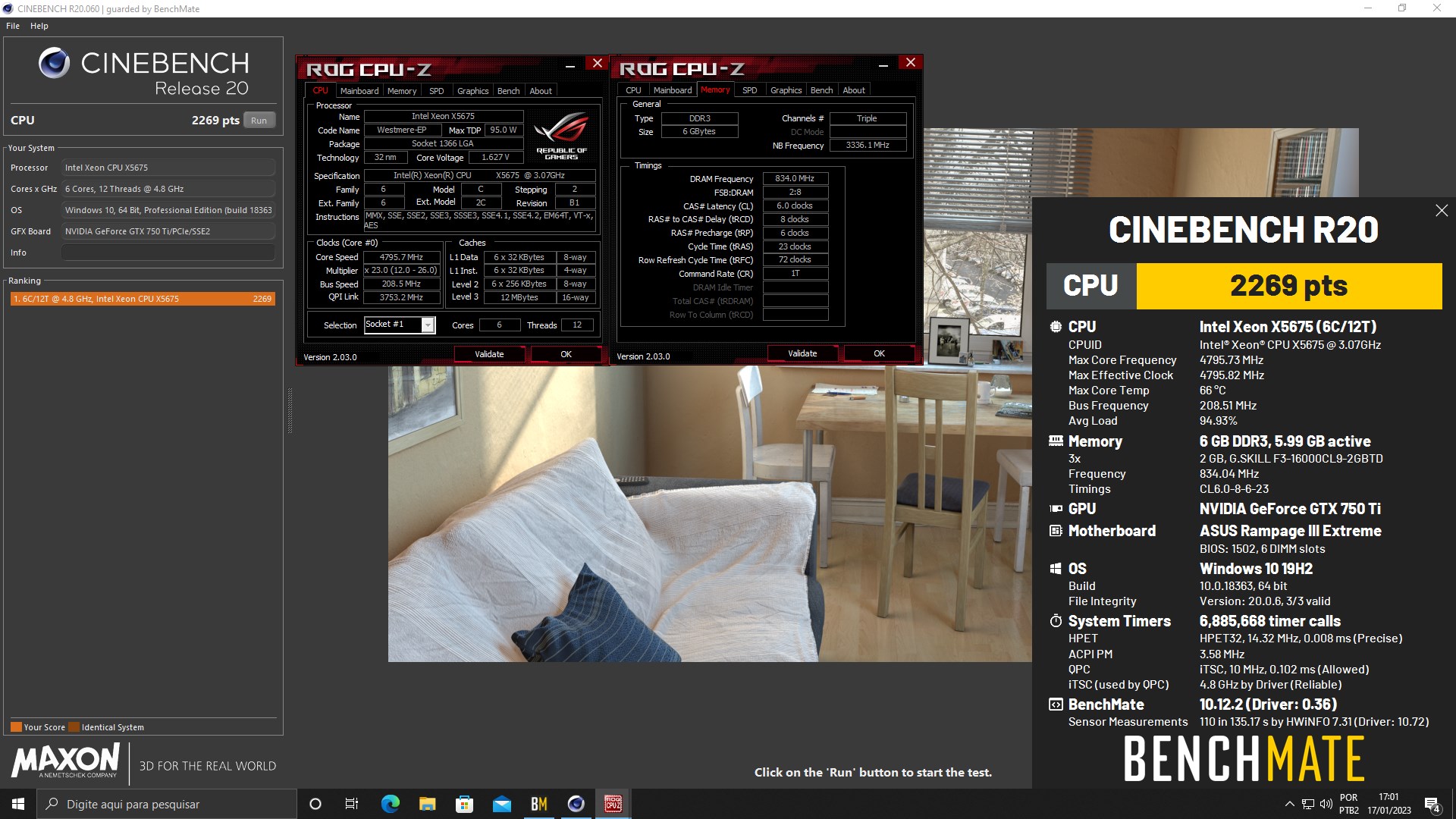The image size is (1456, 819).
Task: Open Microsoft Store from taskbar
Action: [x=464, y=804]
